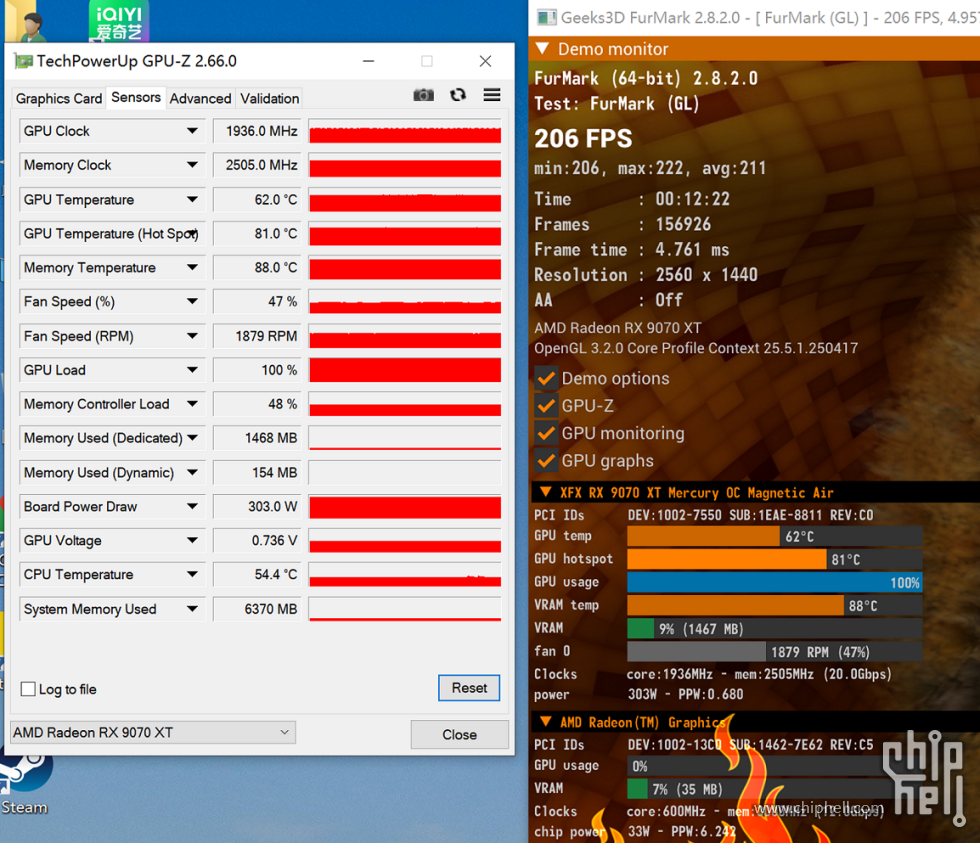Click the 206 FPS readout in FurMark
This screenshot has width=980, height=843.
tap(583, 139)
